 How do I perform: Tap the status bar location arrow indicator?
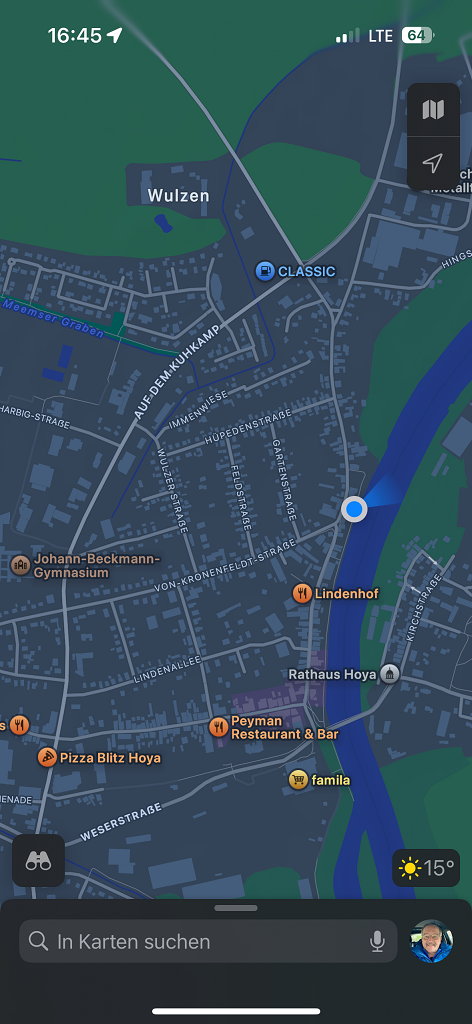point(115,35)
